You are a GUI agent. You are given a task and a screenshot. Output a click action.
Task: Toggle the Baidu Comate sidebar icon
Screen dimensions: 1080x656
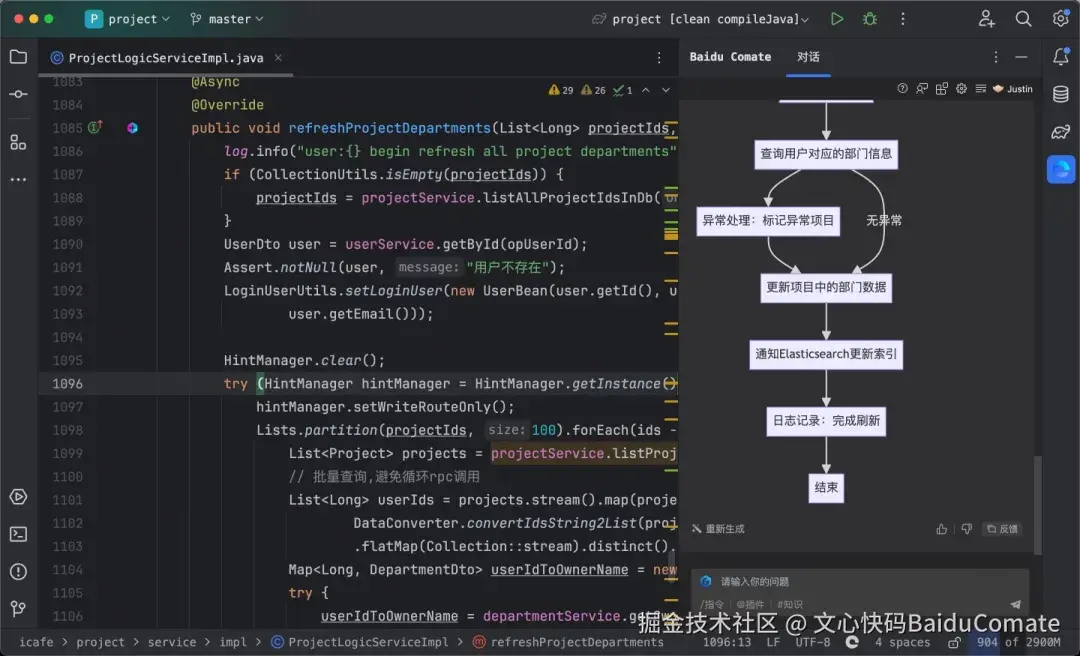(1061, 169)
